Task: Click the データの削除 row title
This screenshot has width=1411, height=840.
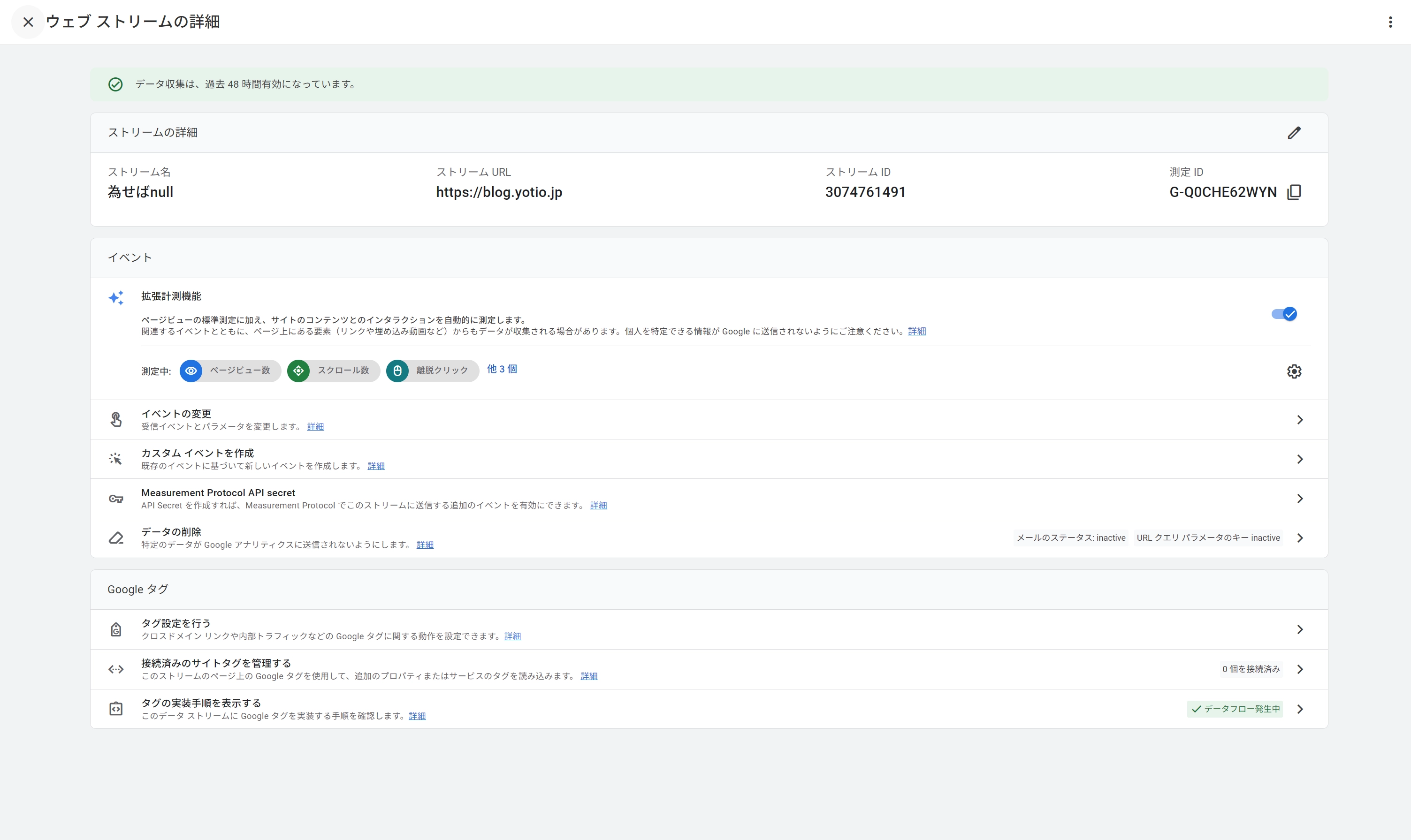Action: pos(171,532)
